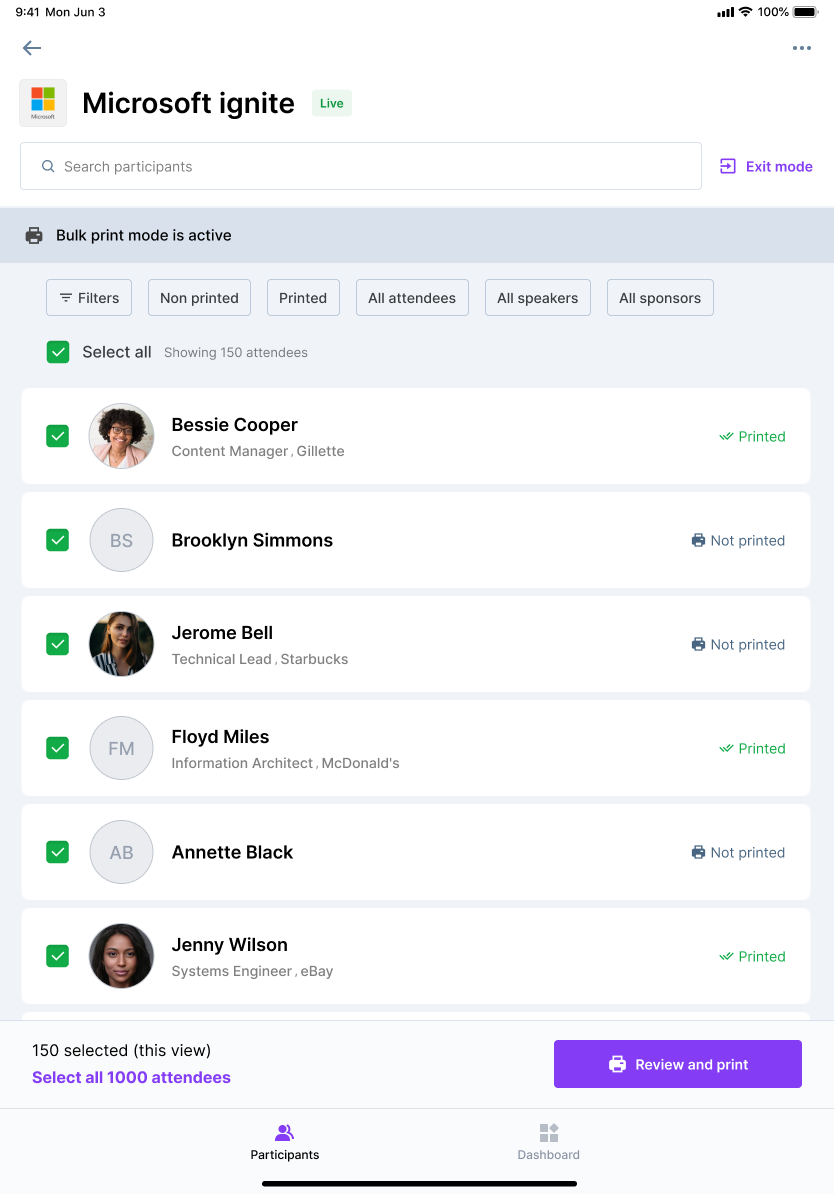
Task: Show All speakers filter
Action: (538, 298)
